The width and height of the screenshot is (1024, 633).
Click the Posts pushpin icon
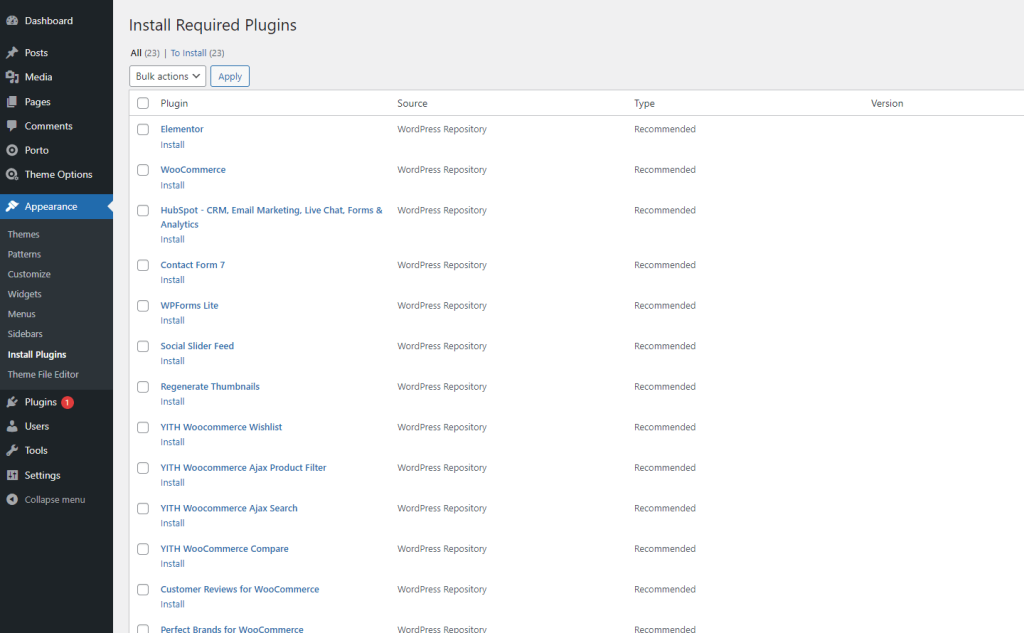pos(12,53)
